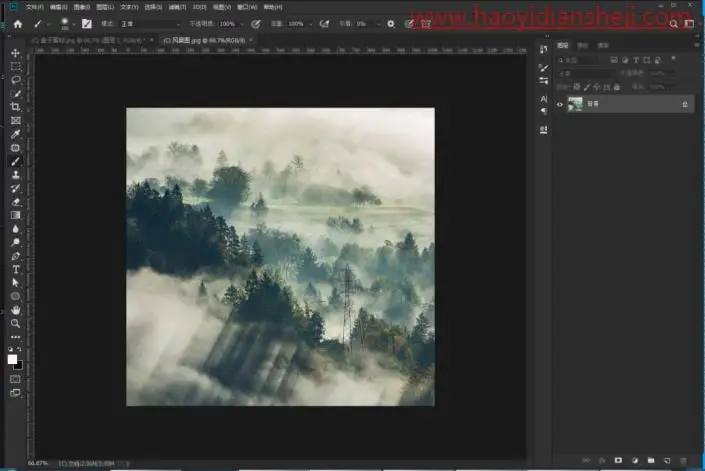
Task: Click the search magnifier at top right
Action: coord(674,24)
